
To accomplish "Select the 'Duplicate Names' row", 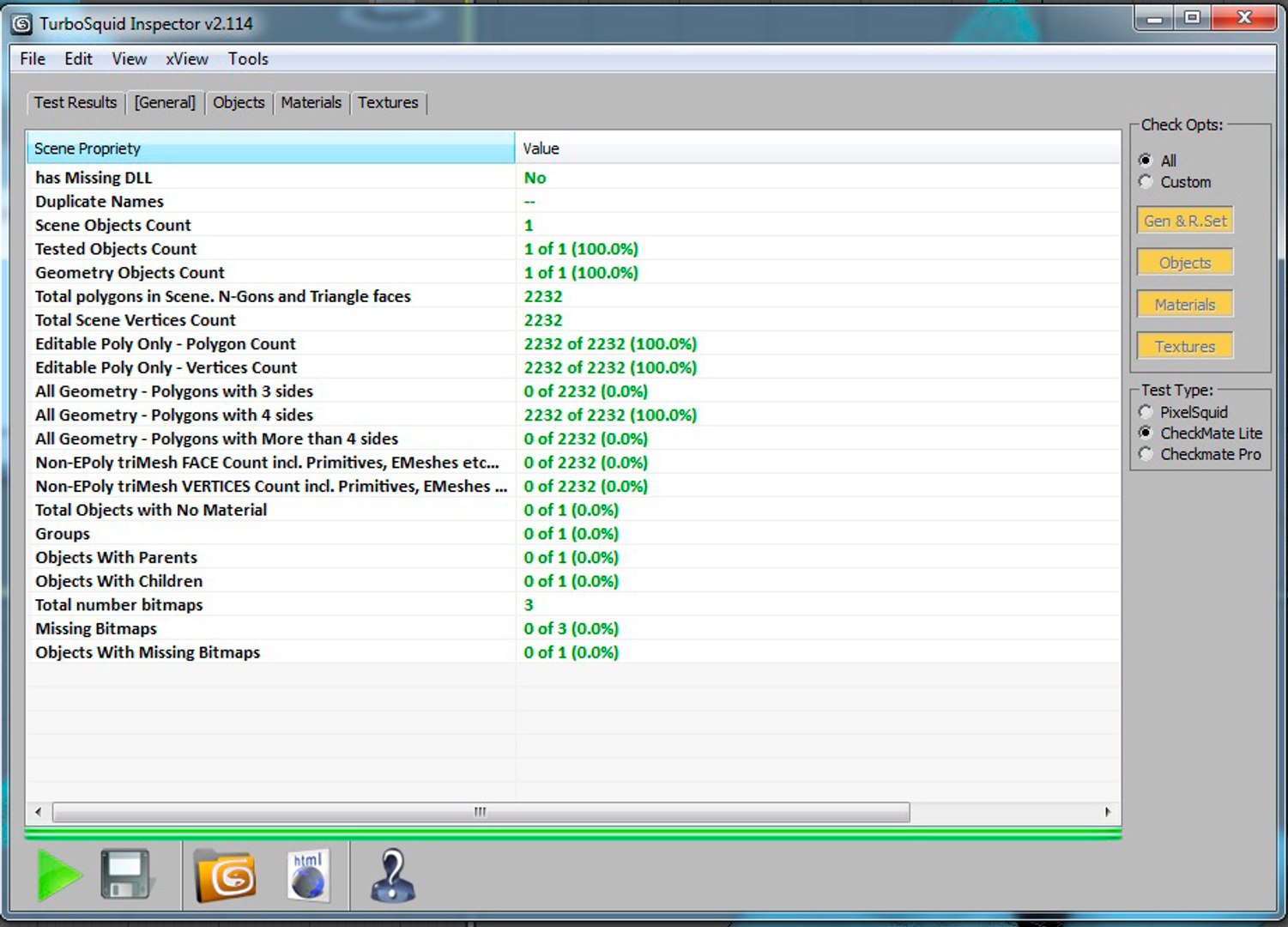I will pos(573,202).
